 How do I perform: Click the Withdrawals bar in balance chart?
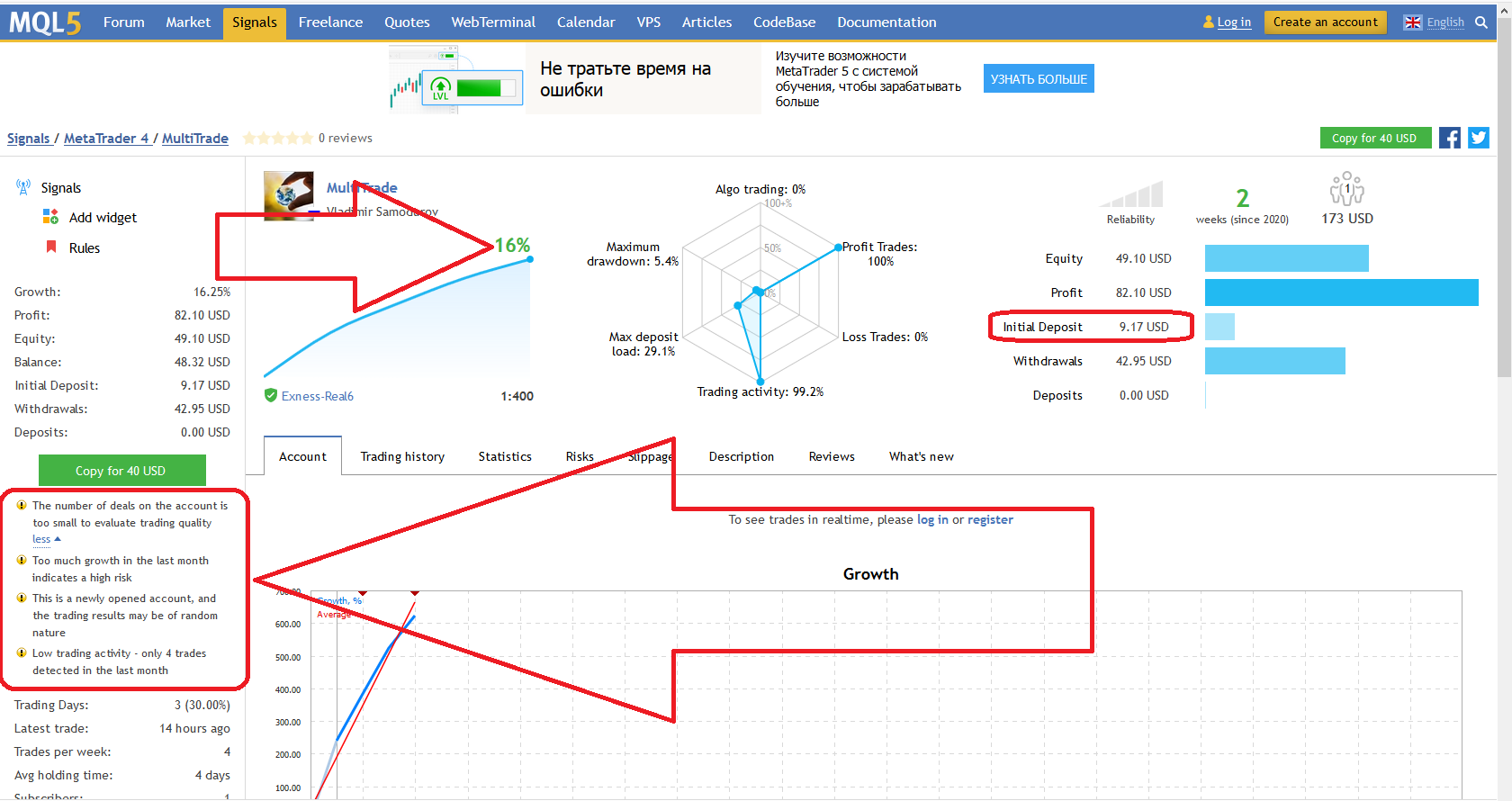(x=1275, y=361)
